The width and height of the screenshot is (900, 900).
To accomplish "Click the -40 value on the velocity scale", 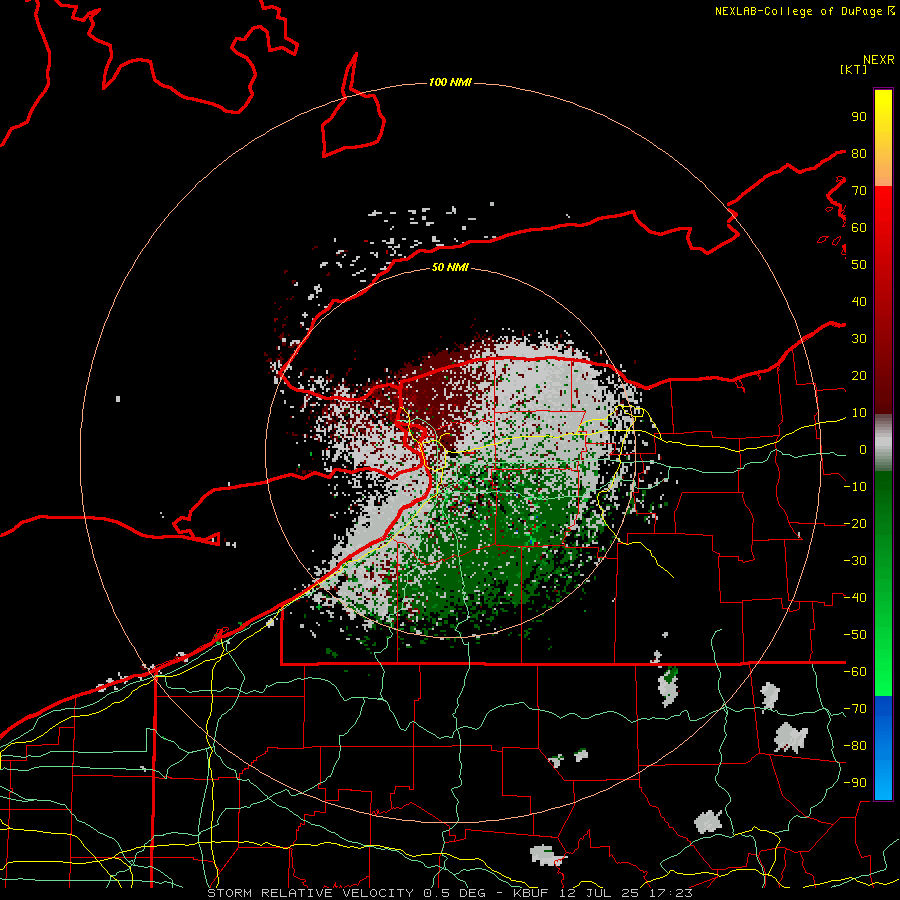I will 855,598.
